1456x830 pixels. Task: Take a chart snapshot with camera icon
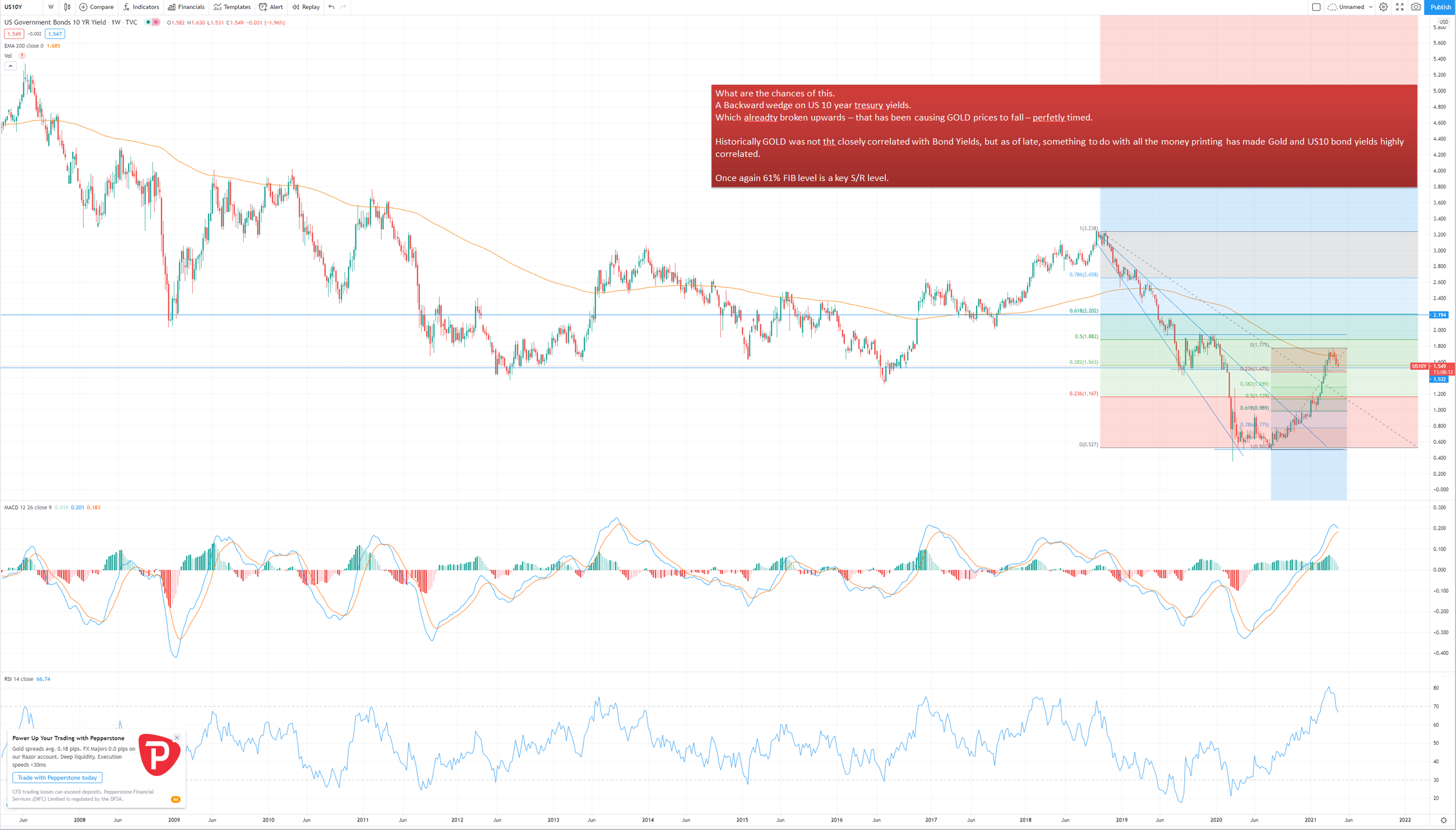(1416, 7)
